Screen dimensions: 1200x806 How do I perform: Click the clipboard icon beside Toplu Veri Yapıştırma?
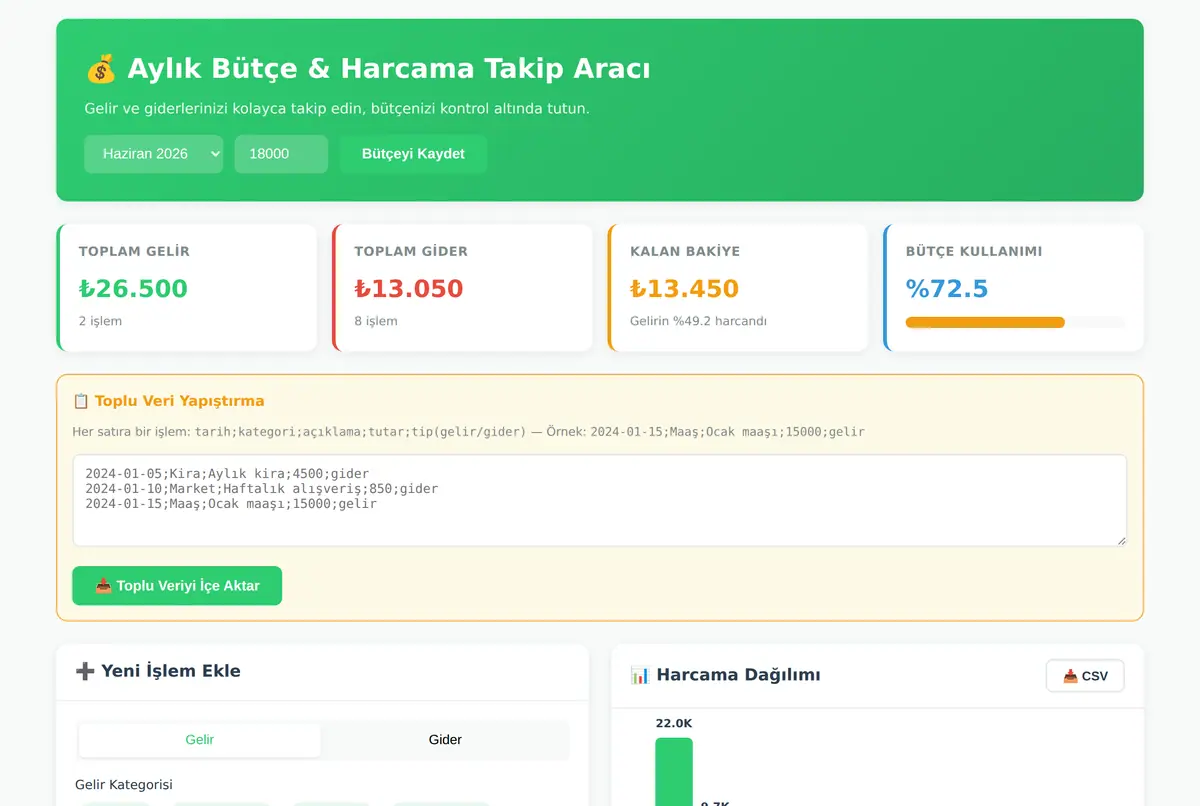(81, 401)
